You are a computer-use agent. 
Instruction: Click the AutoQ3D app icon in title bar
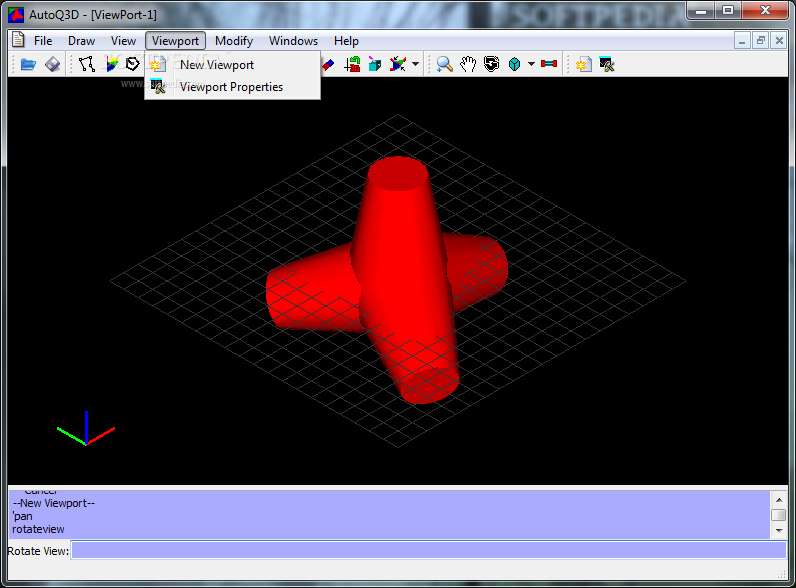16,15
